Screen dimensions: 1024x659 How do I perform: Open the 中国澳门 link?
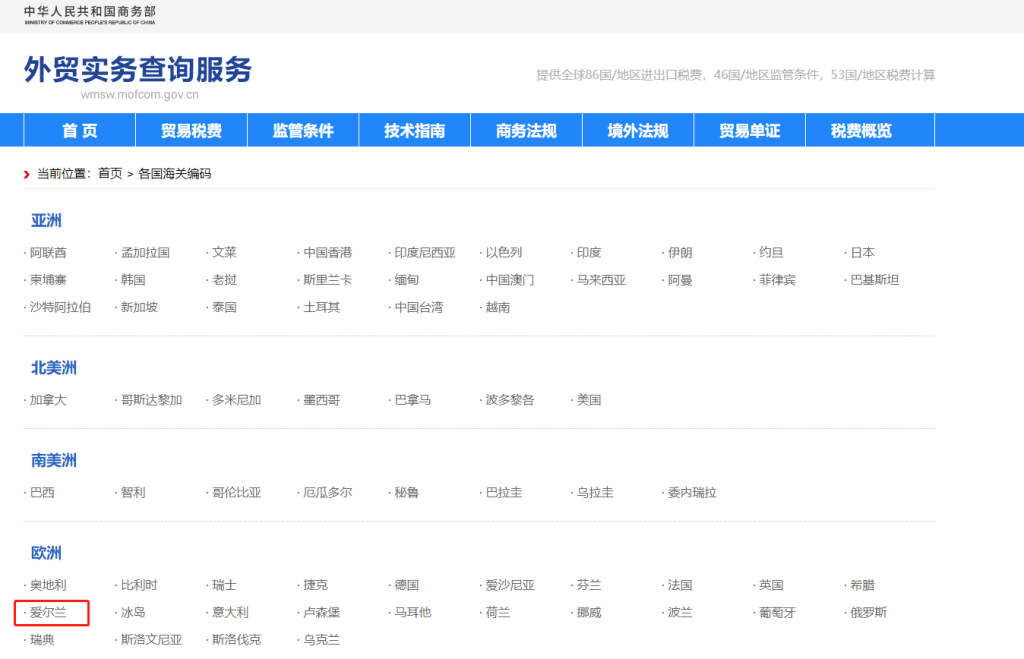tap(509, 280)
